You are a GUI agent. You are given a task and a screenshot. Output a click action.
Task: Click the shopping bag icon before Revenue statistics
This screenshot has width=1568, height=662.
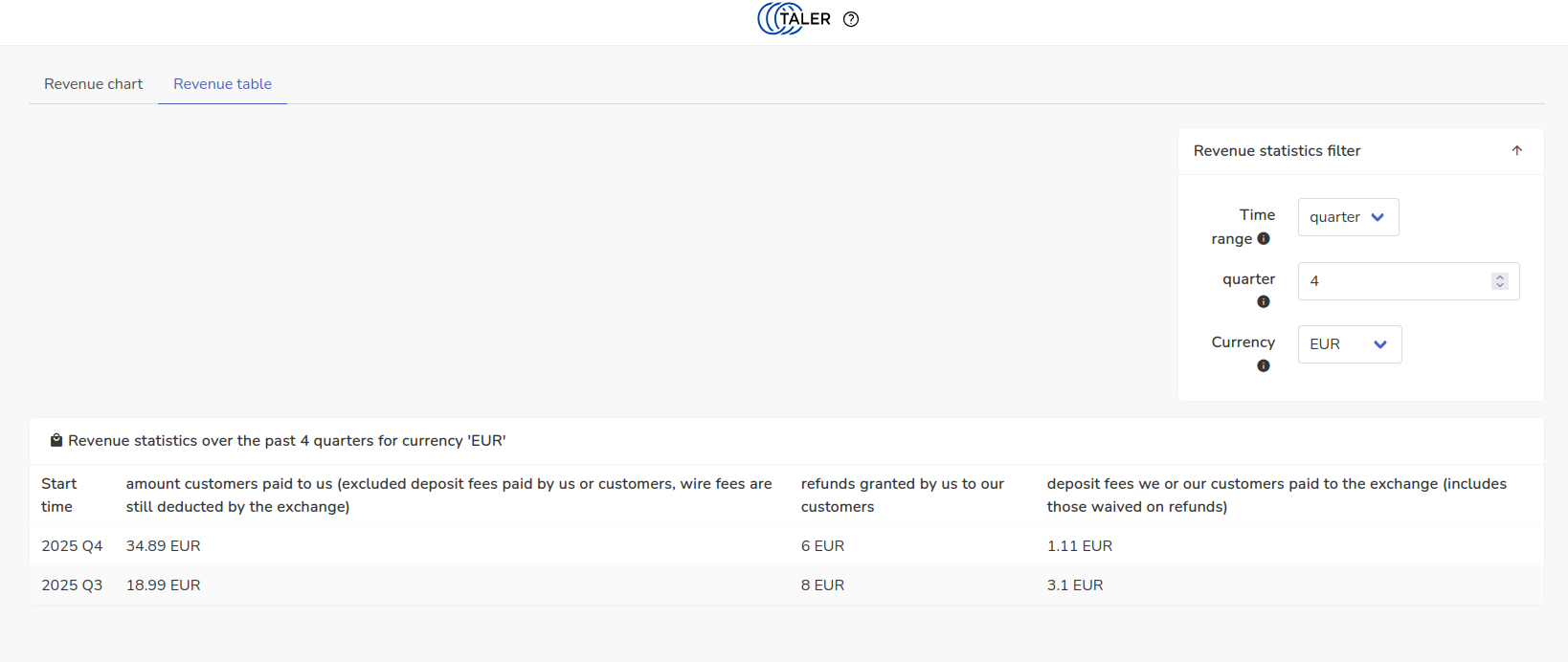56,440
